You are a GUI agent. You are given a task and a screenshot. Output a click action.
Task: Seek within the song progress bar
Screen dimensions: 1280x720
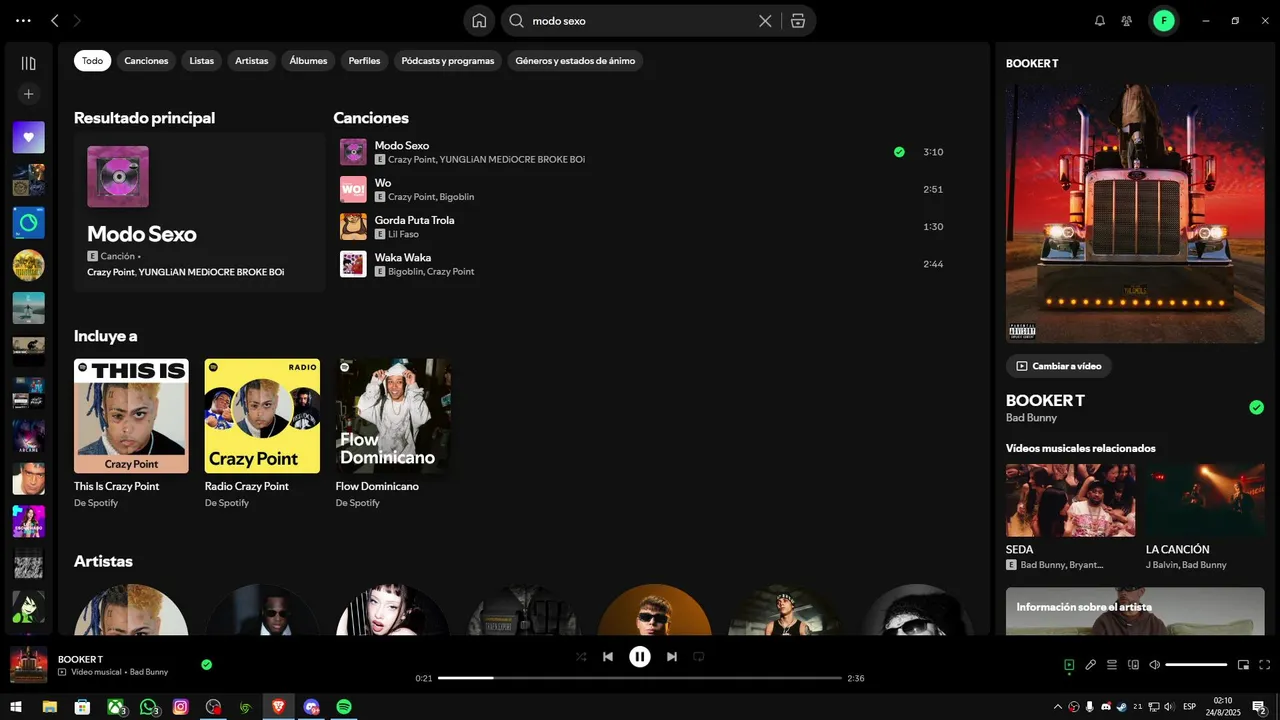(x=640, y=678)
